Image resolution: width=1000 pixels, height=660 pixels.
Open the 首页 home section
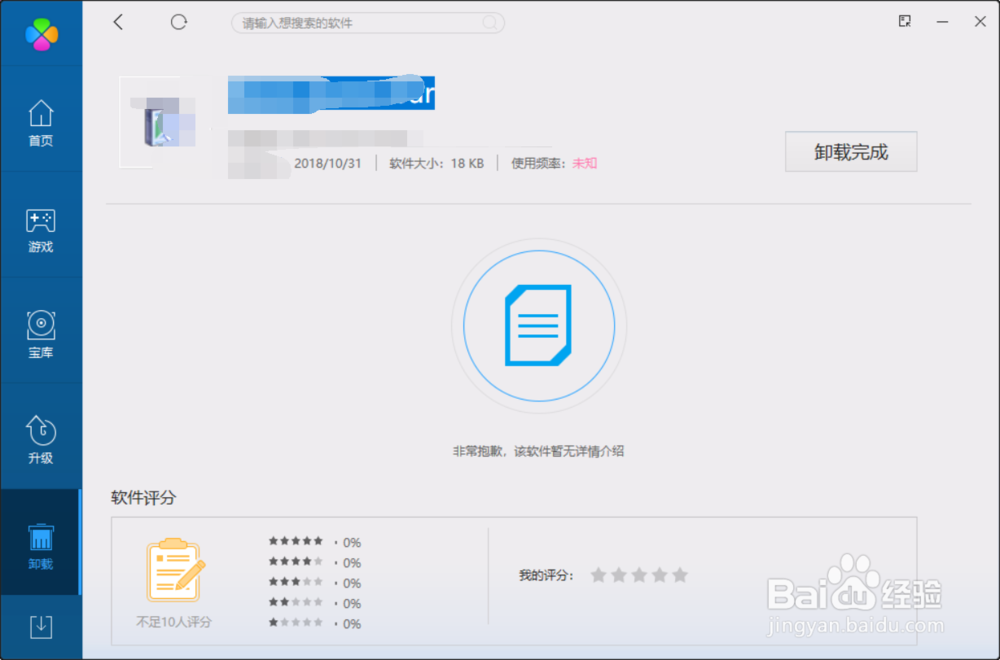tap(41, 123)
